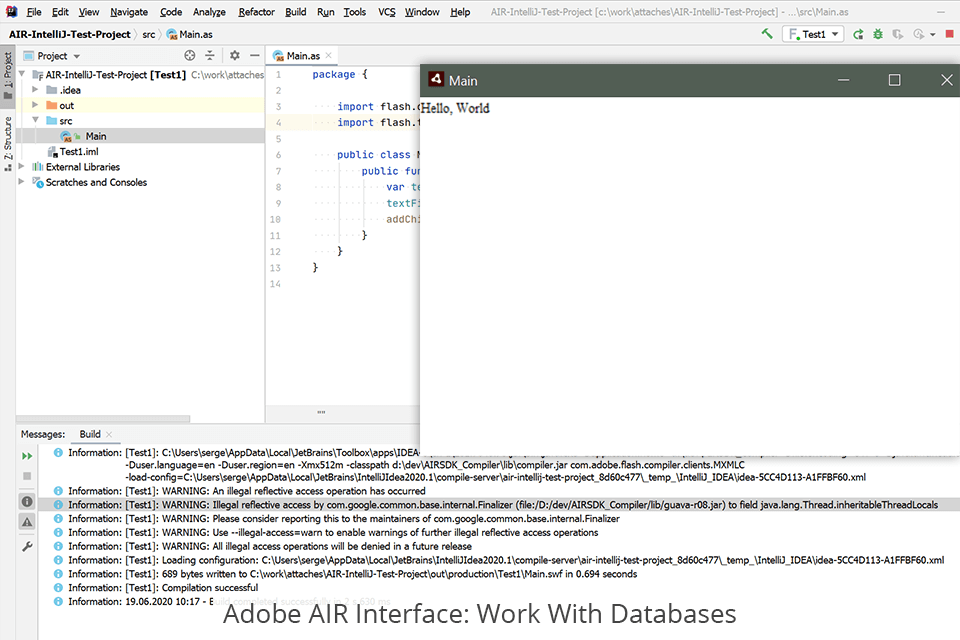Open the Refactor menu
The height and width of the screenshot is (640, 960).
pyautogui.click(x=257, y=12)
